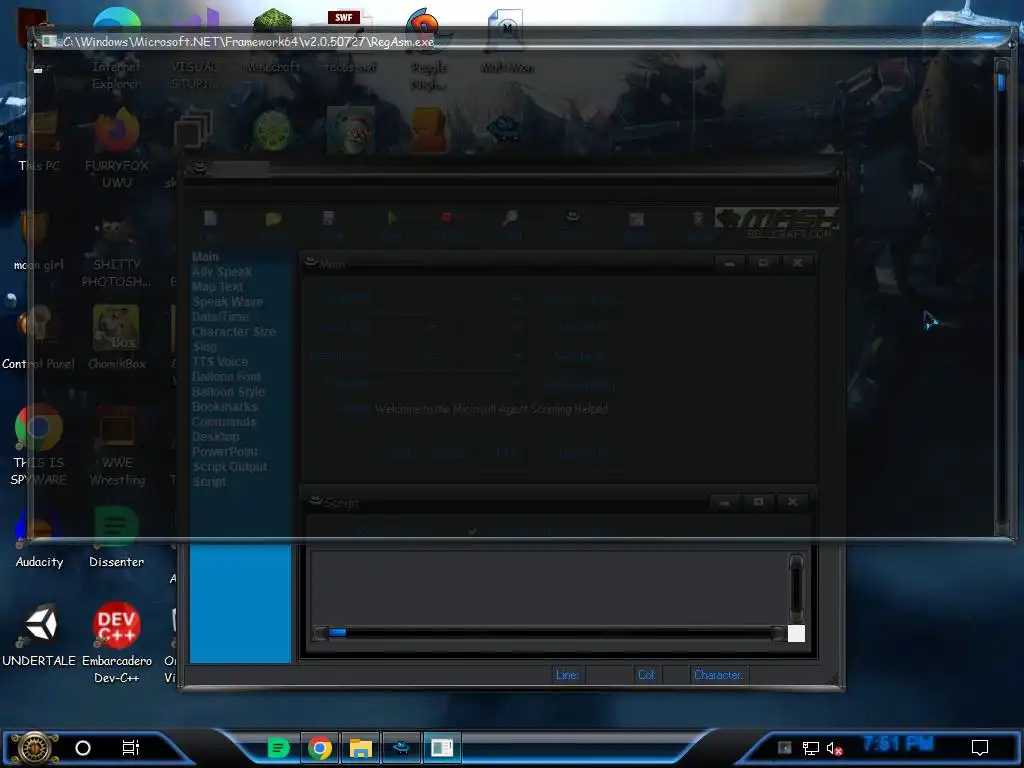Click the yellow speech balloon icon in MASH toolbar
The height and width of the screenshot is (768, 1024).
point(274,219)
